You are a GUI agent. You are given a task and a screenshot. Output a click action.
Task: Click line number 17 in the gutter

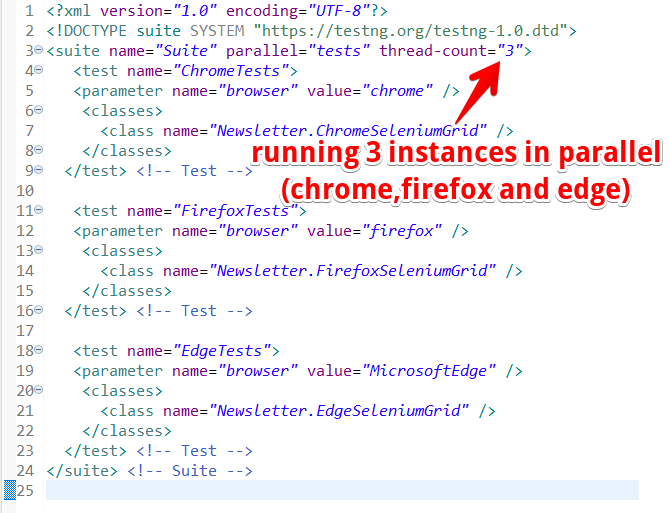coord(25,331)
